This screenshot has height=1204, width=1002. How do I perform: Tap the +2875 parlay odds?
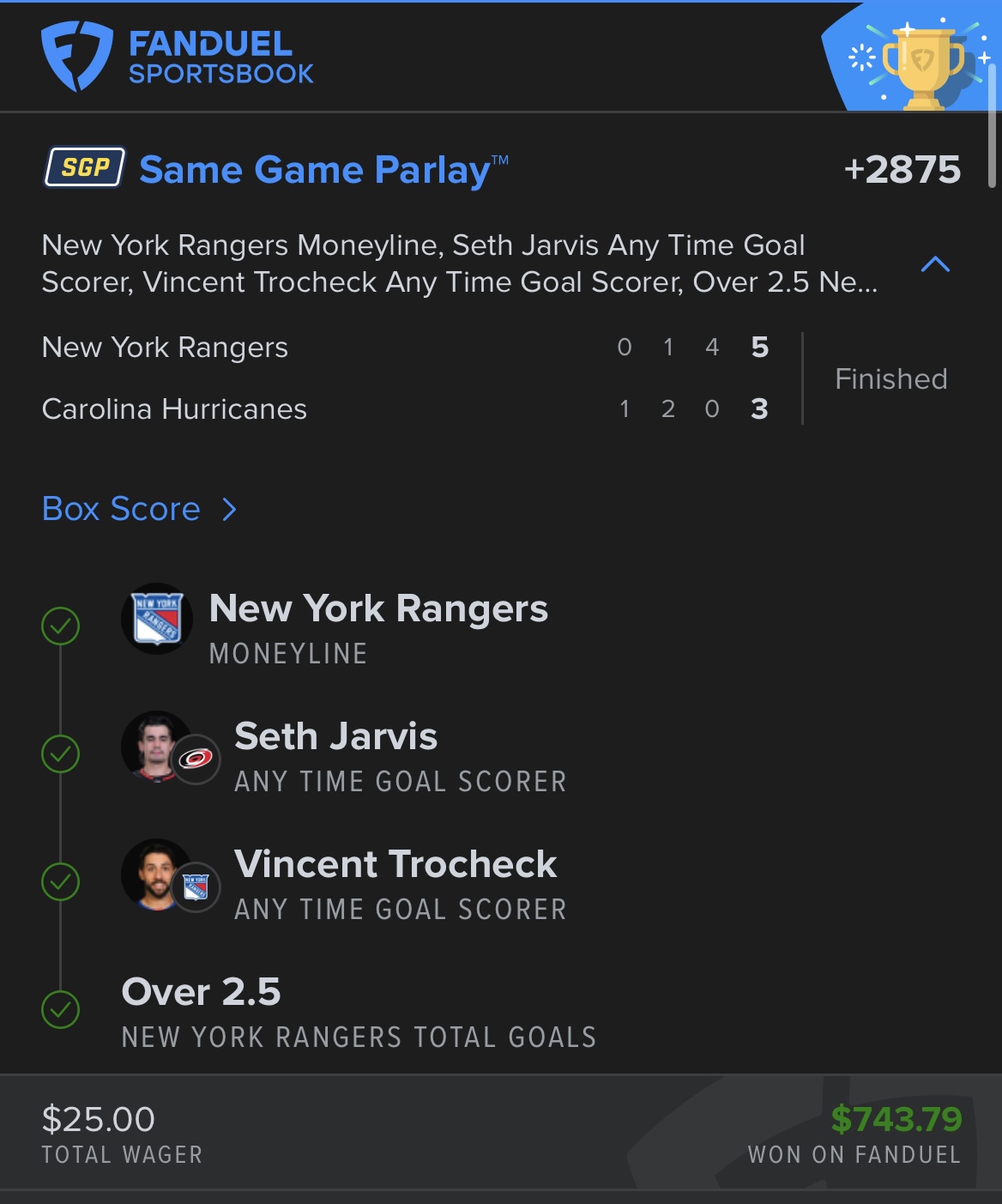click(x=902, y=170)
